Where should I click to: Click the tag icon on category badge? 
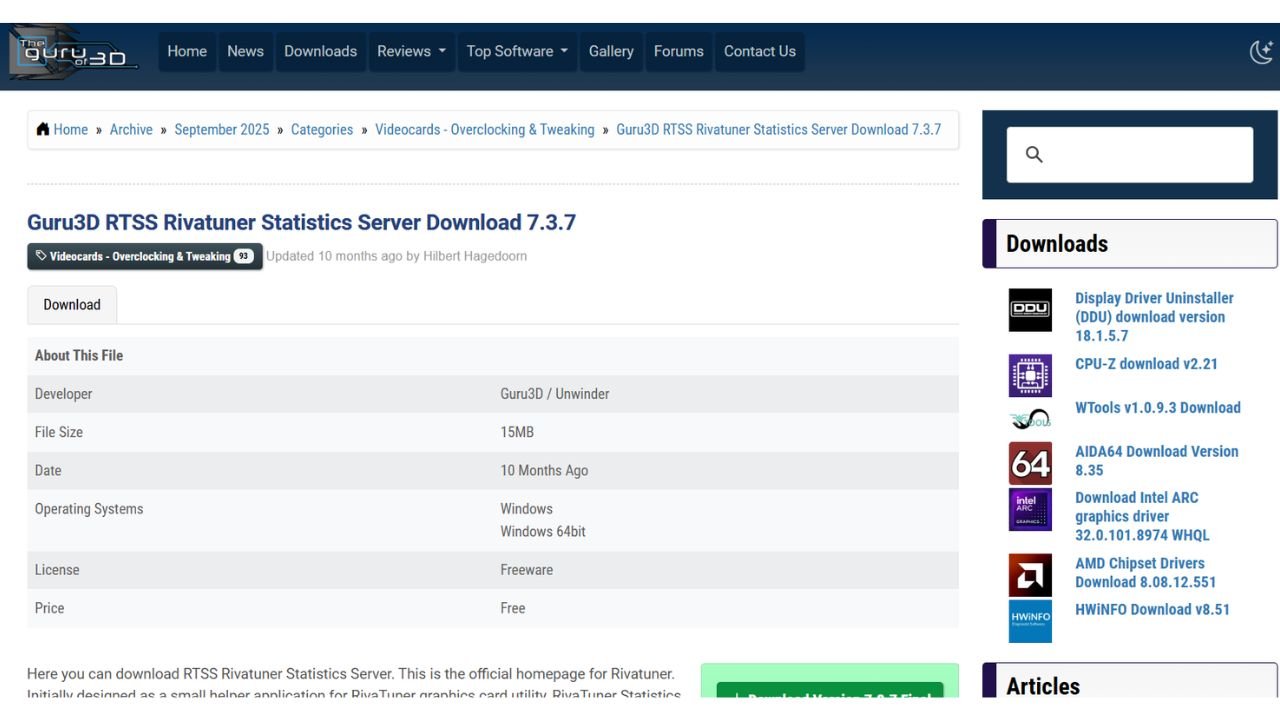click(x=41, y=256)
